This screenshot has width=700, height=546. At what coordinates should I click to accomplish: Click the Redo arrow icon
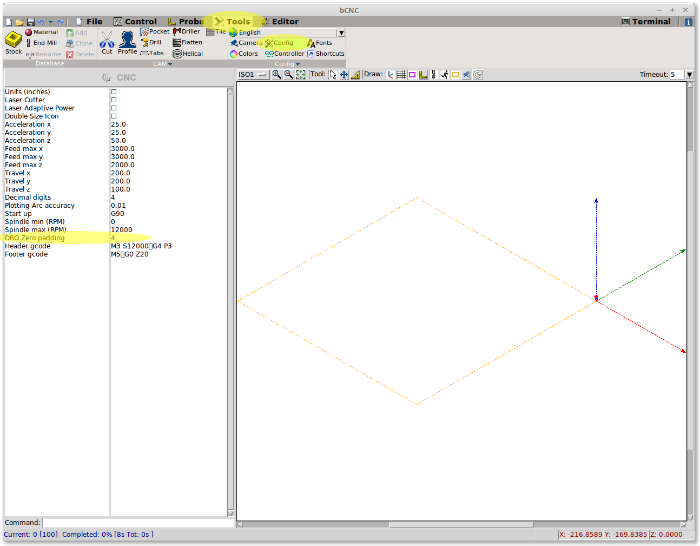click(60, 22)
